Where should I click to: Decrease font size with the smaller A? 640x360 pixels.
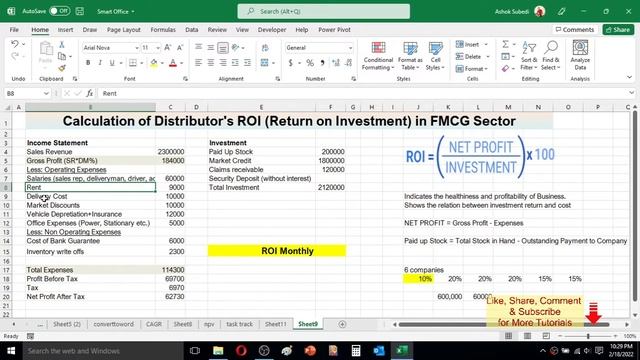[180, 48]
